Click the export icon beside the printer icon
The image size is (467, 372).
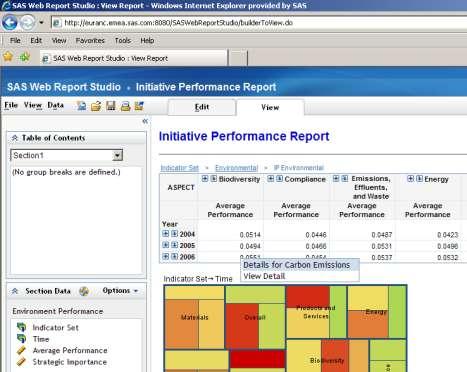(x=139, y=106)
